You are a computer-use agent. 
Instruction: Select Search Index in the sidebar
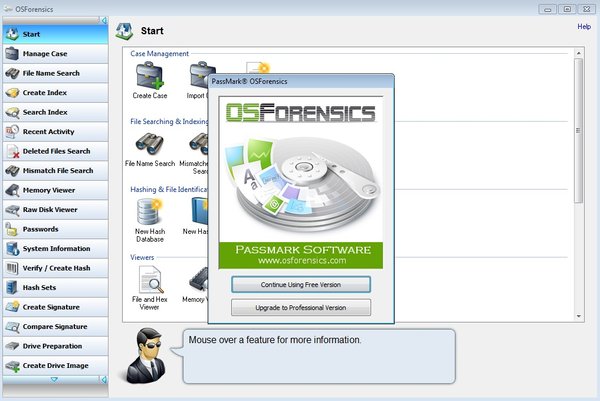55,112
